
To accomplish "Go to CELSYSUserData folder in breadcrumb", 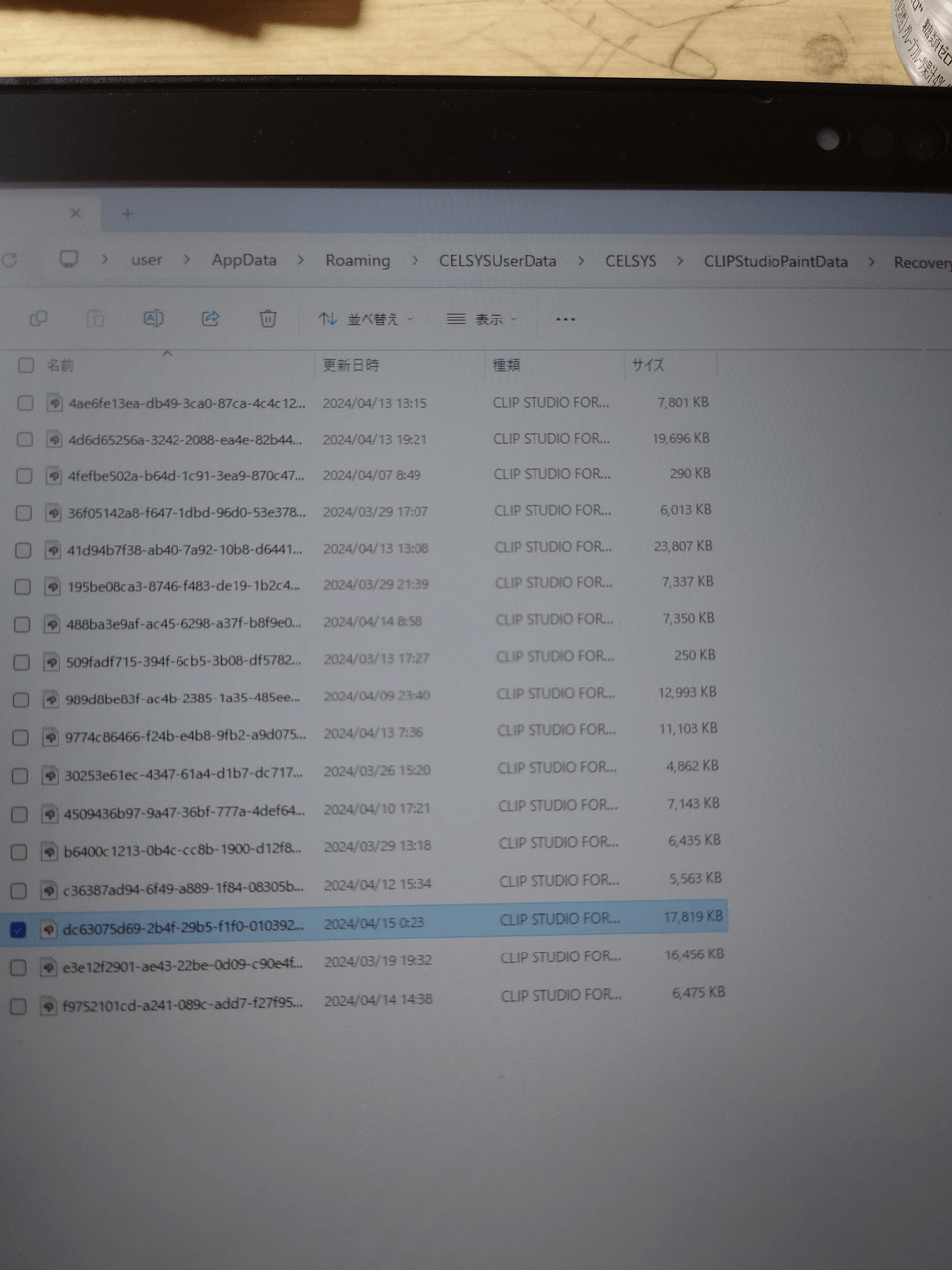I will pyautogui.click(x=498, y=261).
